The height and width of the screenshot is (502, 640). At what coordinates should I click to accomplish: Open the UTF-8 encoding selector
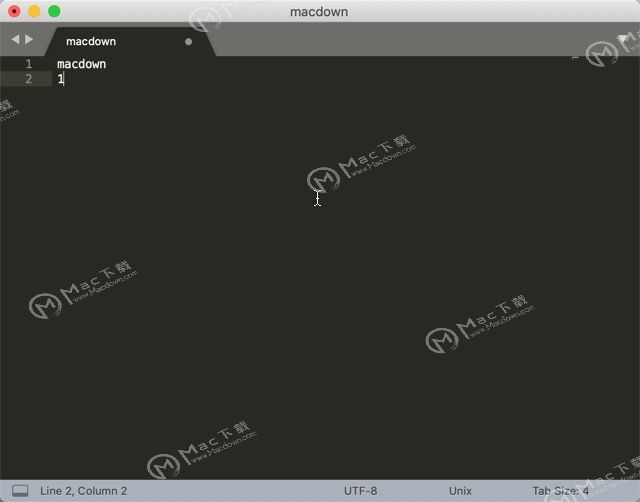point(360,491)
